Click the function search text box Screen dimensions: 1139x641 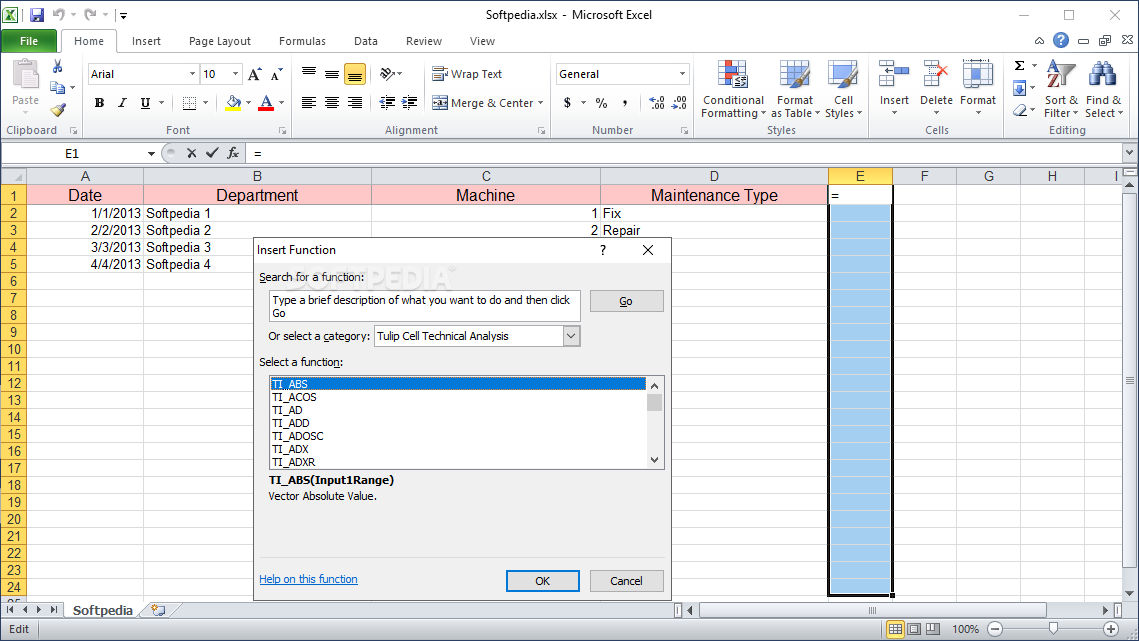424,306
